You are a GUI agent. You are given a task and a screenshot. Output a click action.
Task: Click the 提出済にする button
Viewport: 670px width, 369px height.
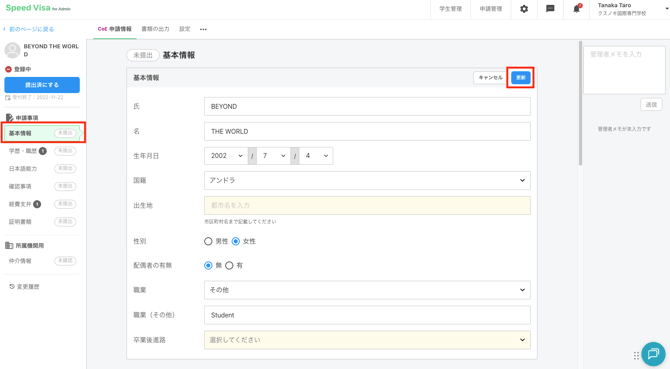tap(42, 85)
